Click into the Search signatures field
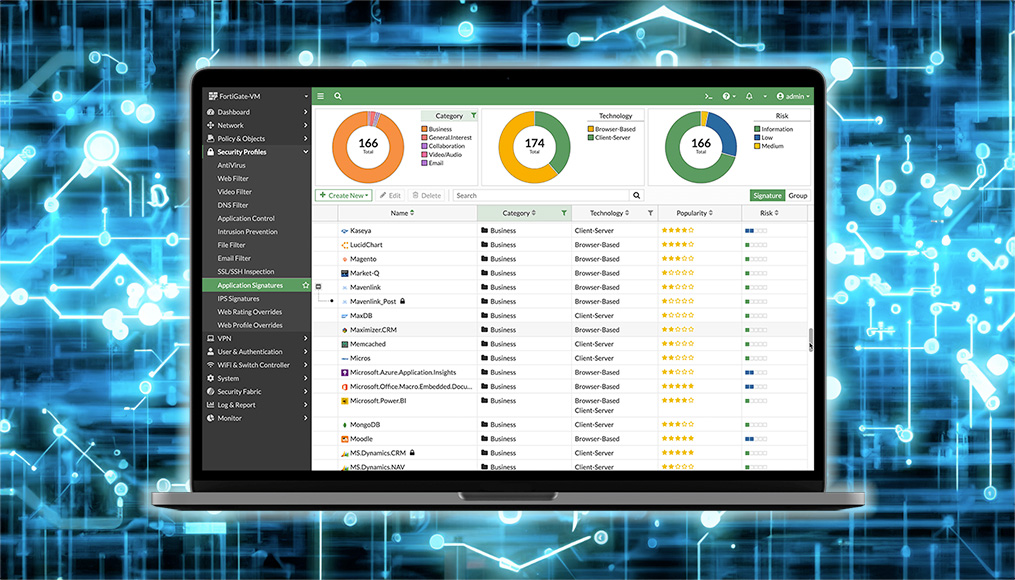The image size is (1015, 580). click(x=541, y=195)
